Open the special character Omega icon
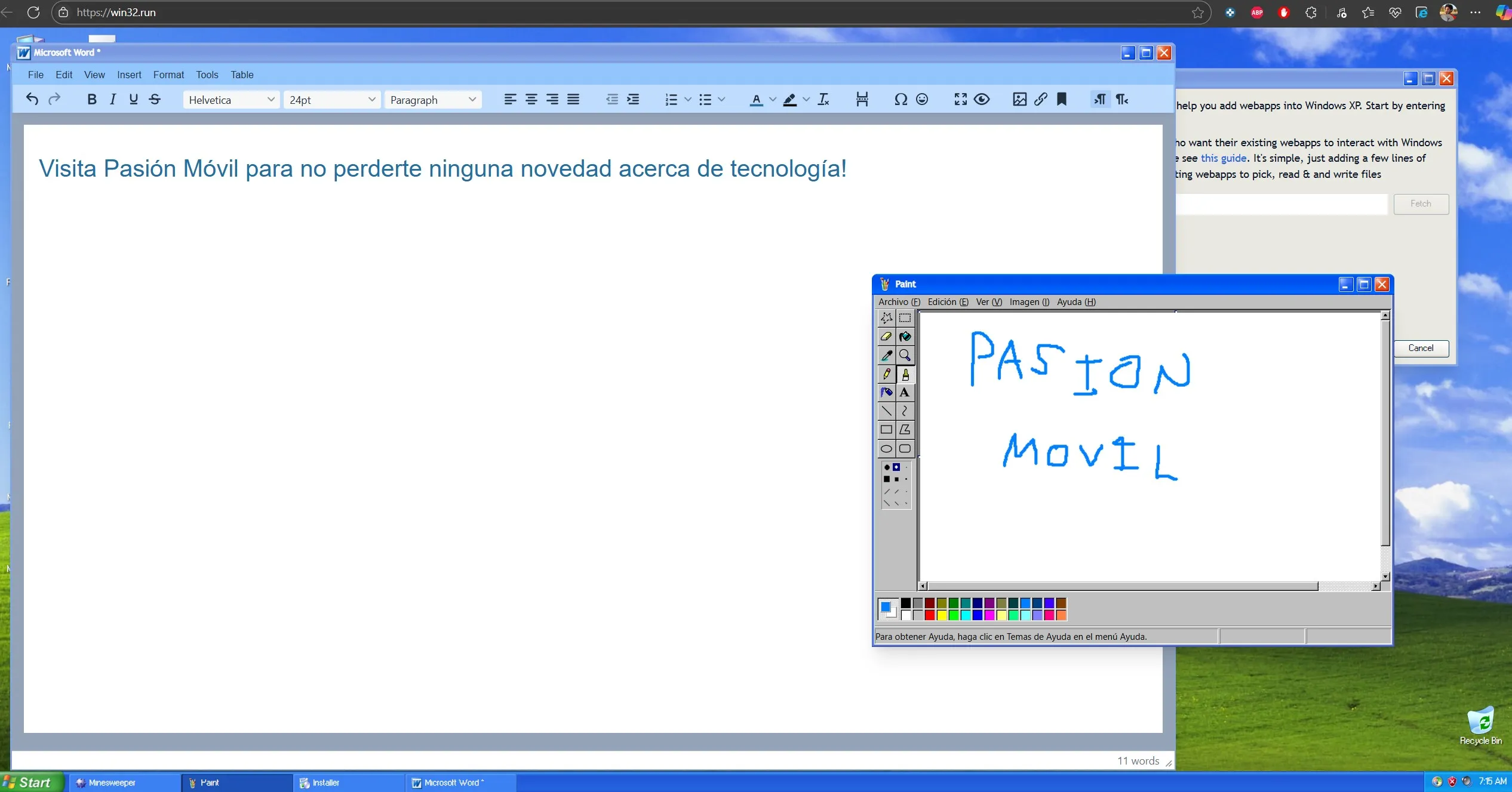Screen dimensions: 1512x792 point(901,99)
